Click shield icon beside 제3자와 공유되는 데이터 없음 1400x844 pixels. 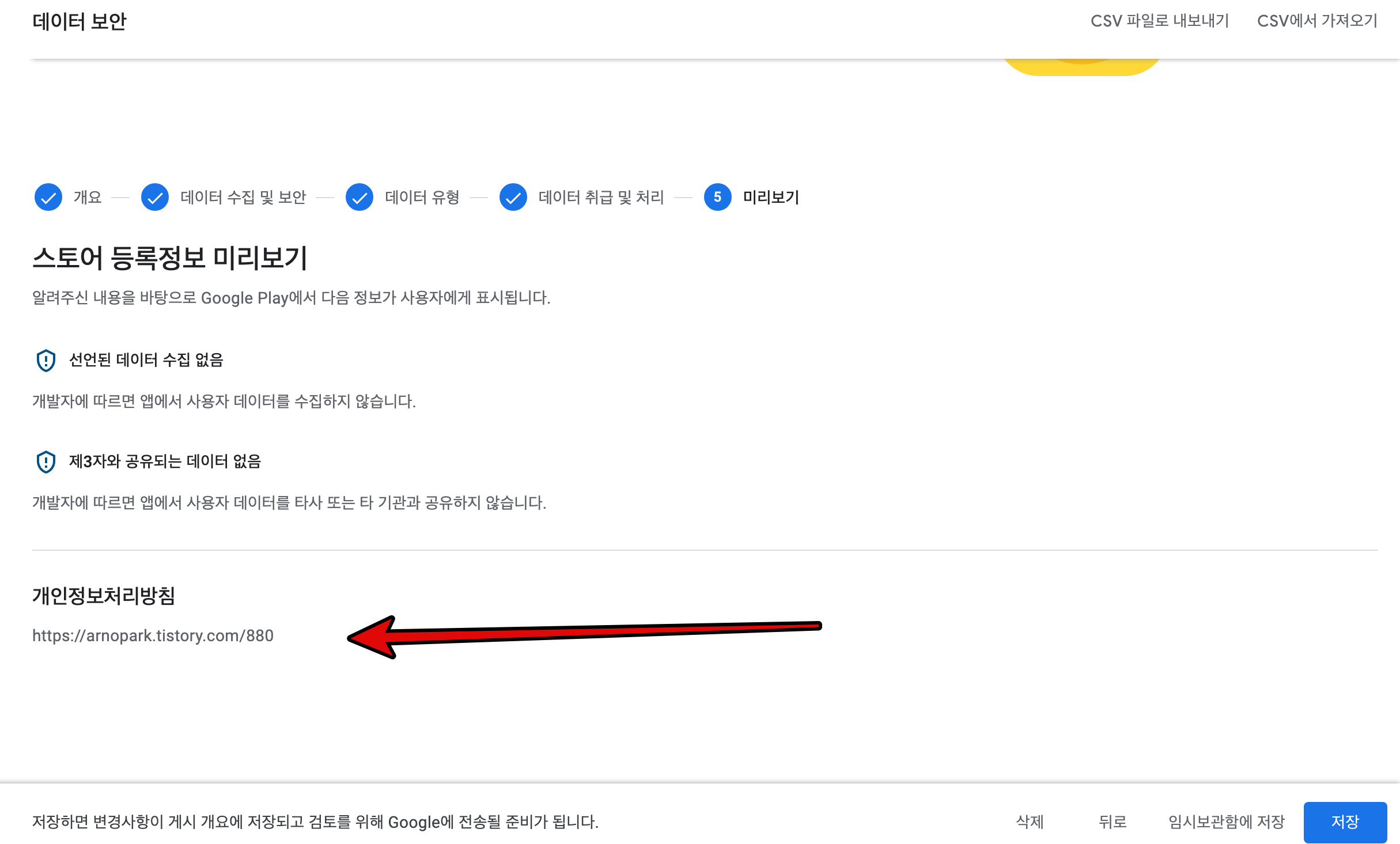[46, 462]
